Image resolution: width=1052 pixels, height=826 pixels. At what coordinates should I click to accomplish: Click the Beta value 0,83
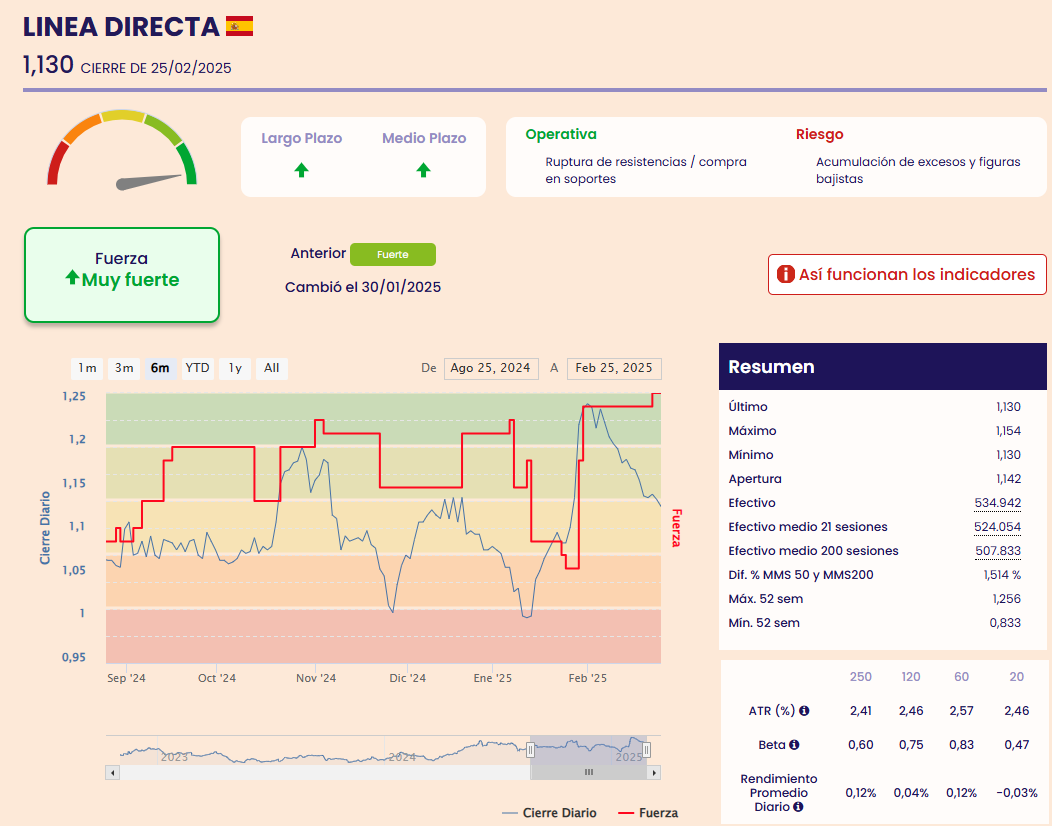(x=961, y=745)
